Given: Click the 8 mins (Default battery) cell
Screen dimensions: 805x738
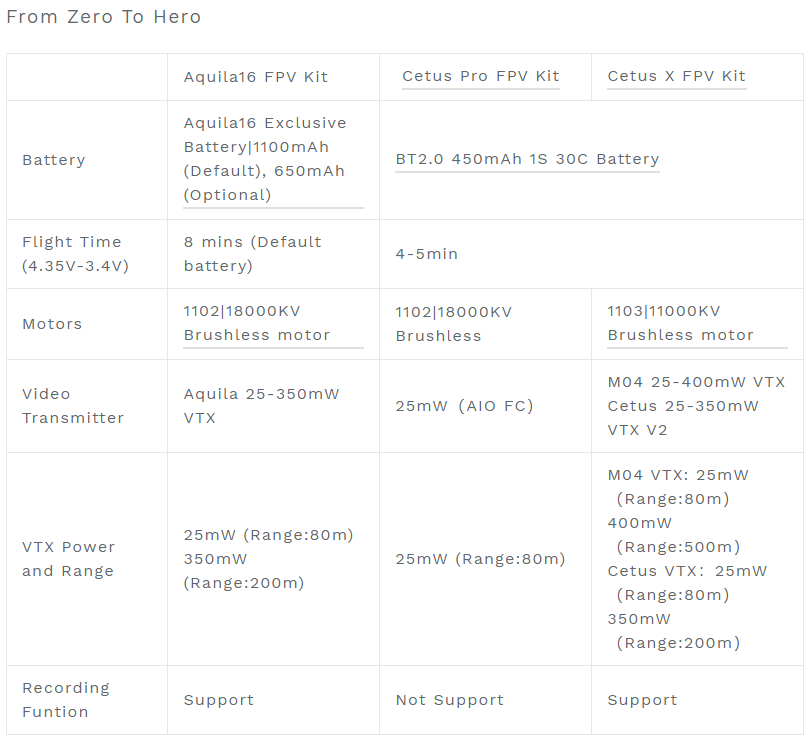Looking at the screenshot, I should [x=252, y=254].
